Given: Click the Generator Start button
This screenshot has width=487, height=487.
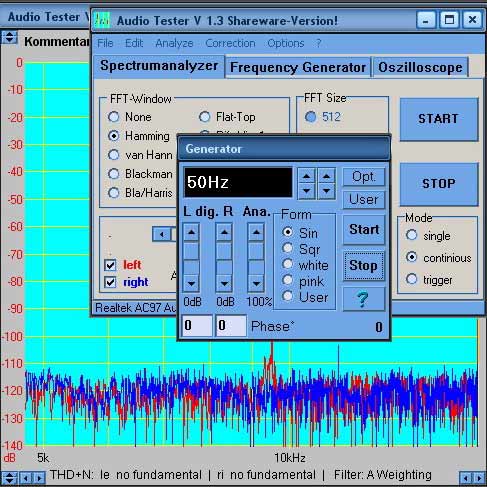Looking at the screenshot, I should point(364,230).
